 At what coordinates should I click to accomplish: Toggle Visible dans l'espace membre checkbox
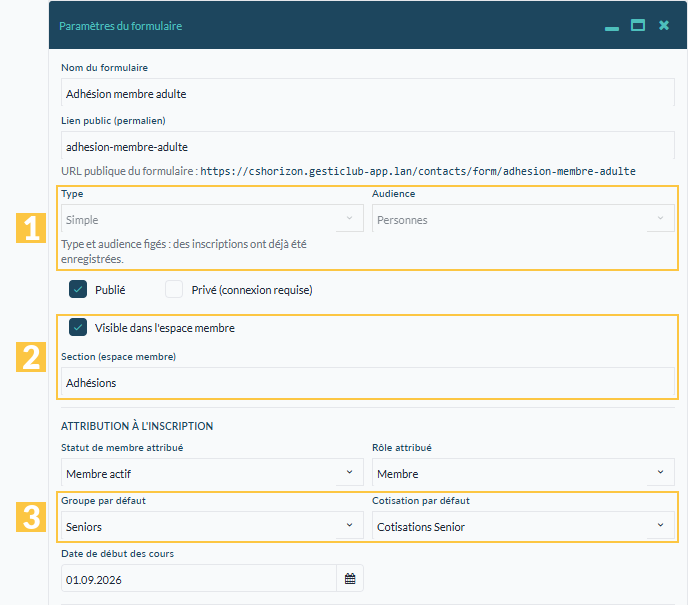[78, 327]
